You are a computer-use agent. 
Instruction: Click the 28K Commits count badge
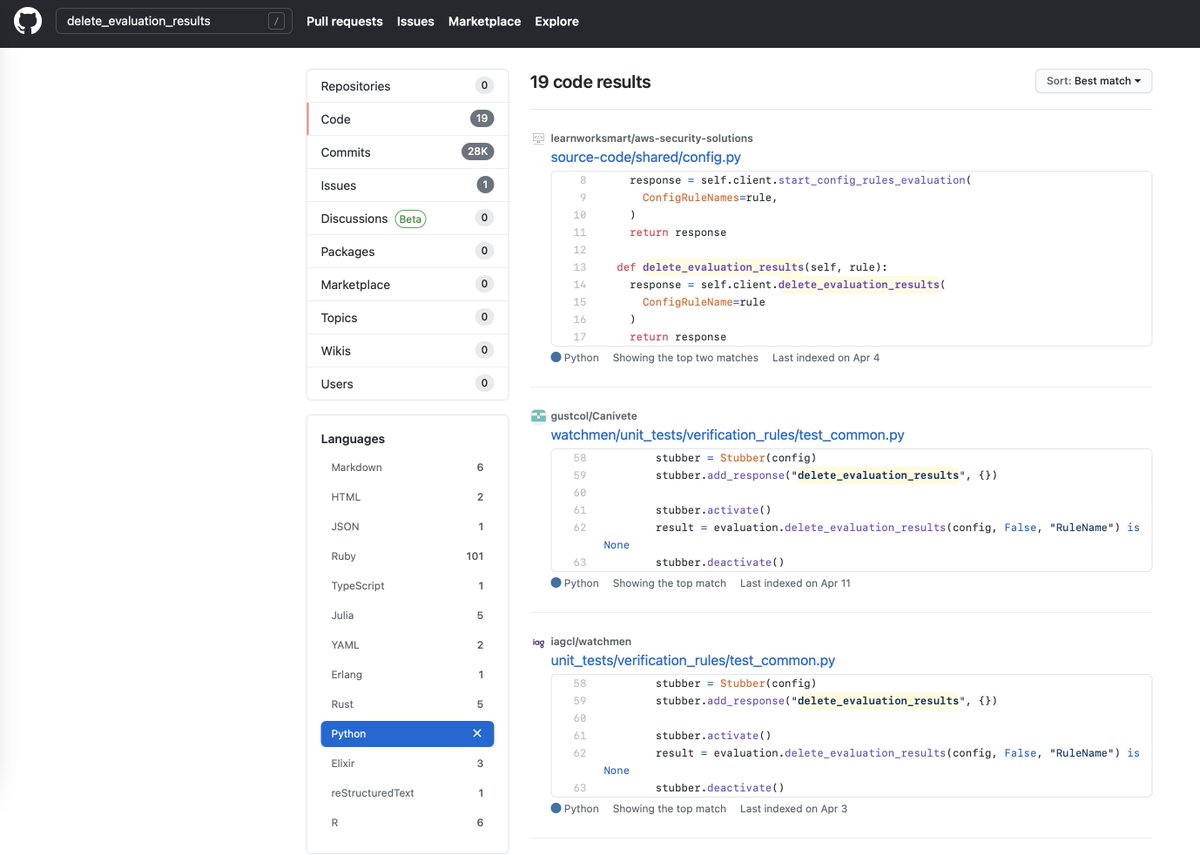click(x=477, y=152)
